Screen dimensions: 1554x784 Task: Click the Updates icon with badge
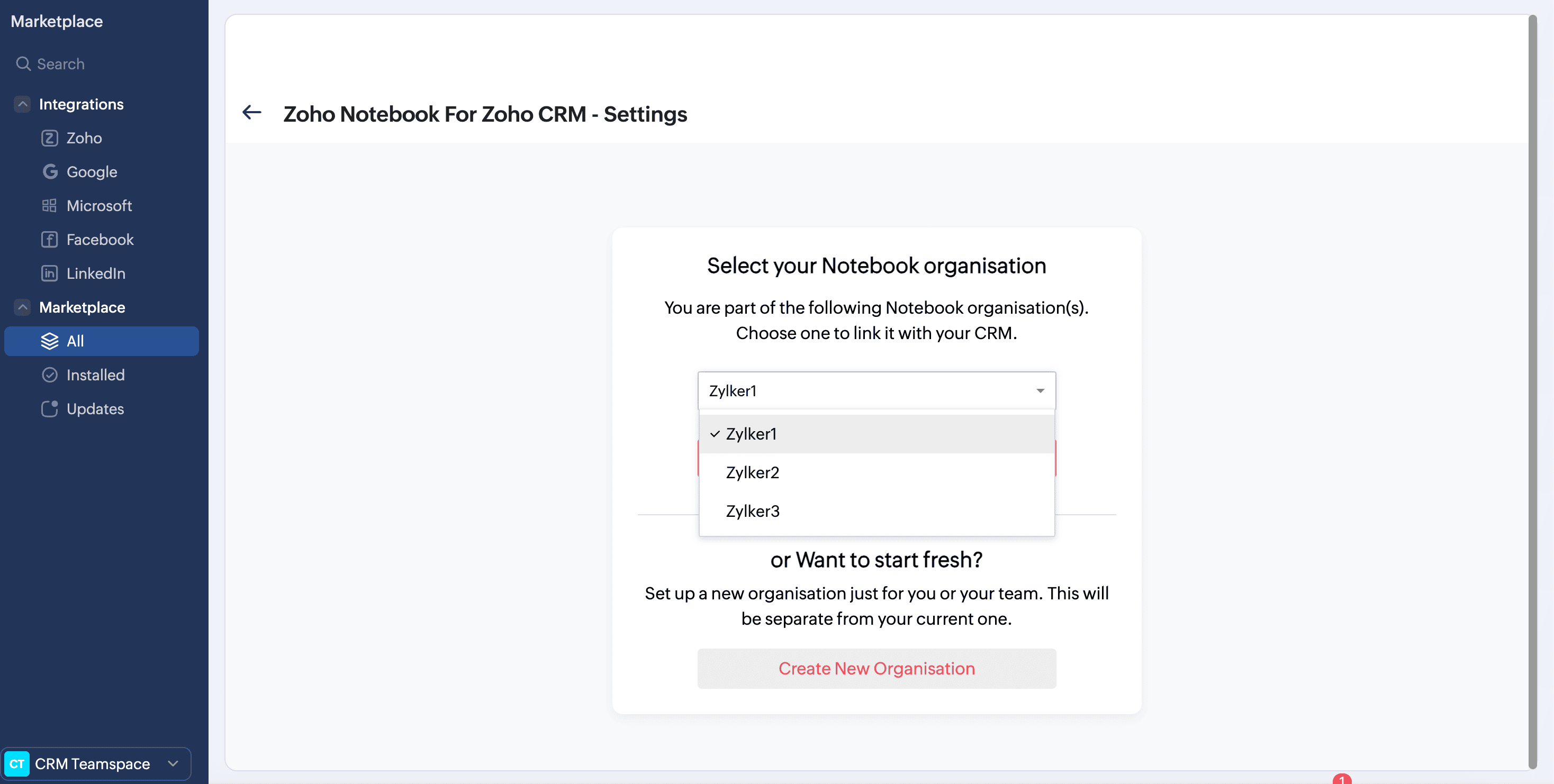49,409
